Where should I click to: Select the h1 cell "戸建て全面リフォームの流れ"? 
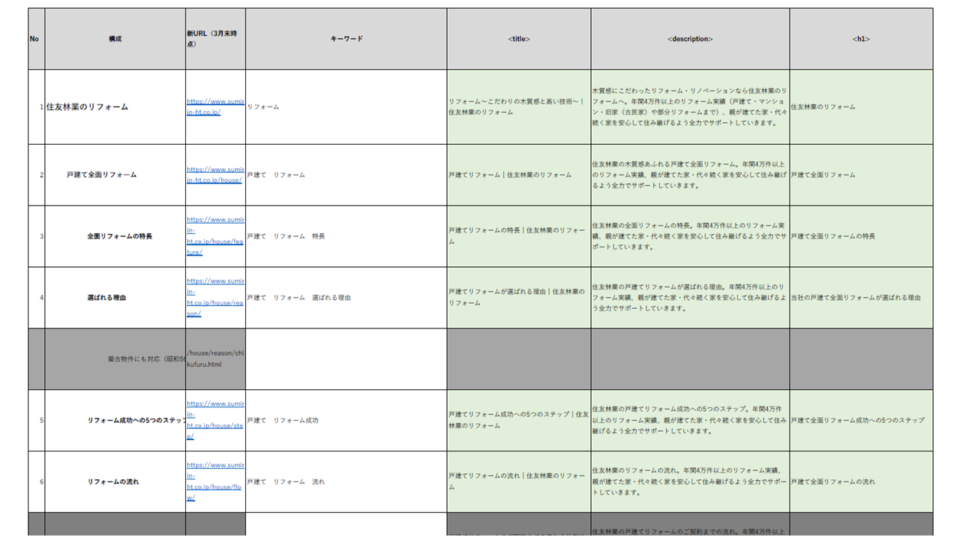[861, 482]
